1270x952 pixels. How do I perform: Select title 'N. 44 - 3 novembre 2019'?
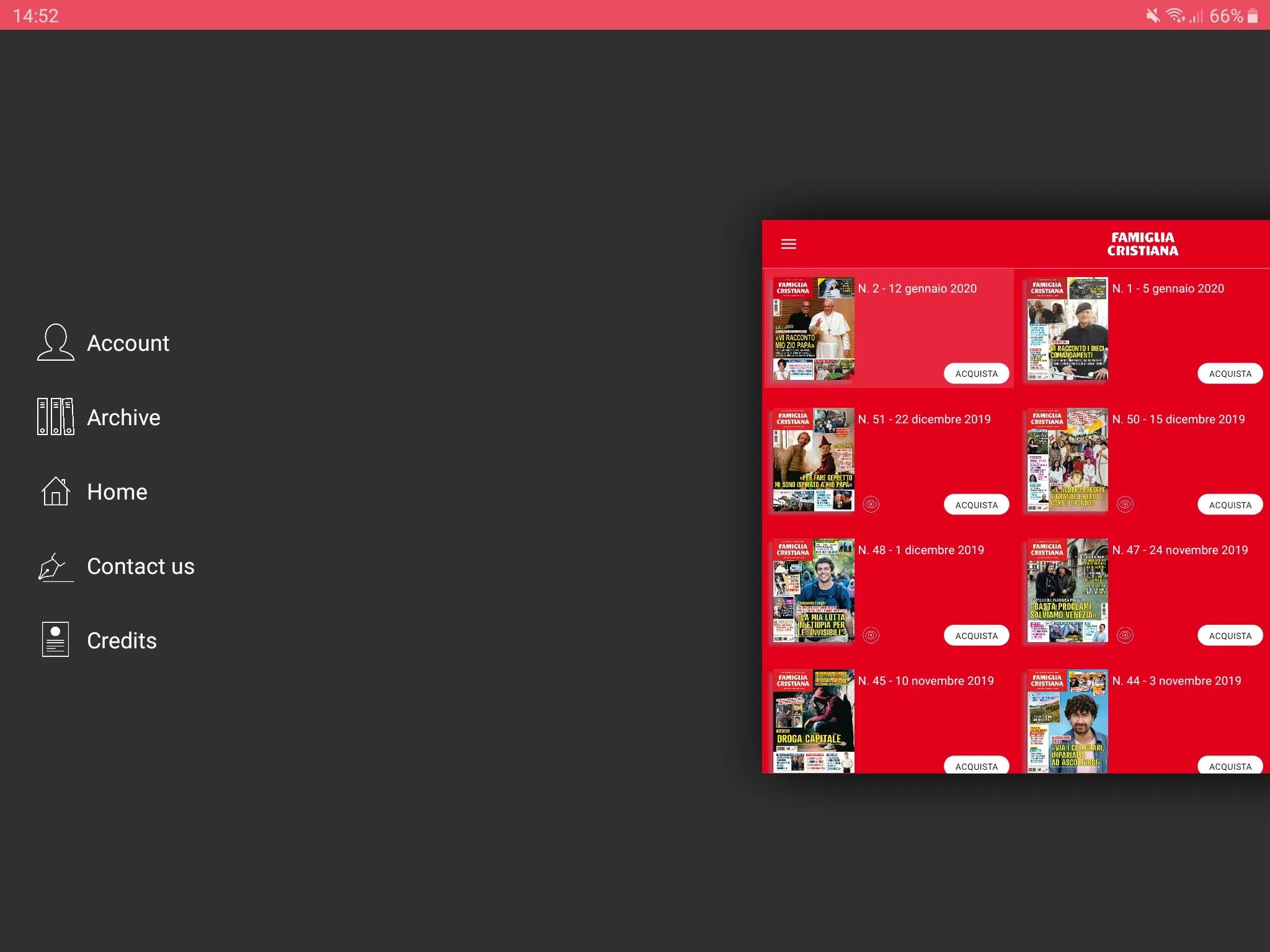click(1177, 681)
